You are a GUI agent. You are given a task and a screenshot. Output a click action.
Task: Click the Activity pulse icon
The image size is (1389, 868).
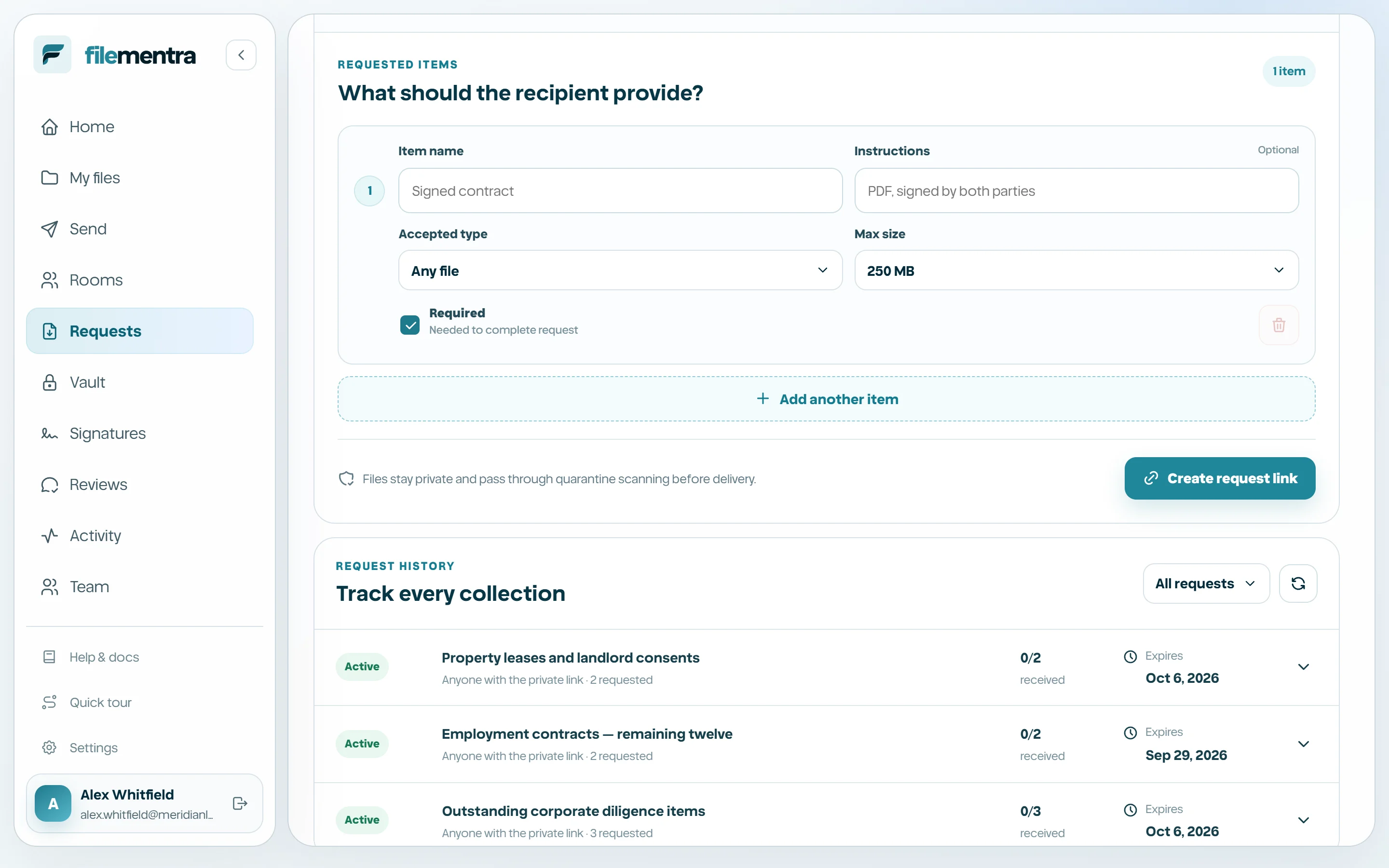pos(50,536)
